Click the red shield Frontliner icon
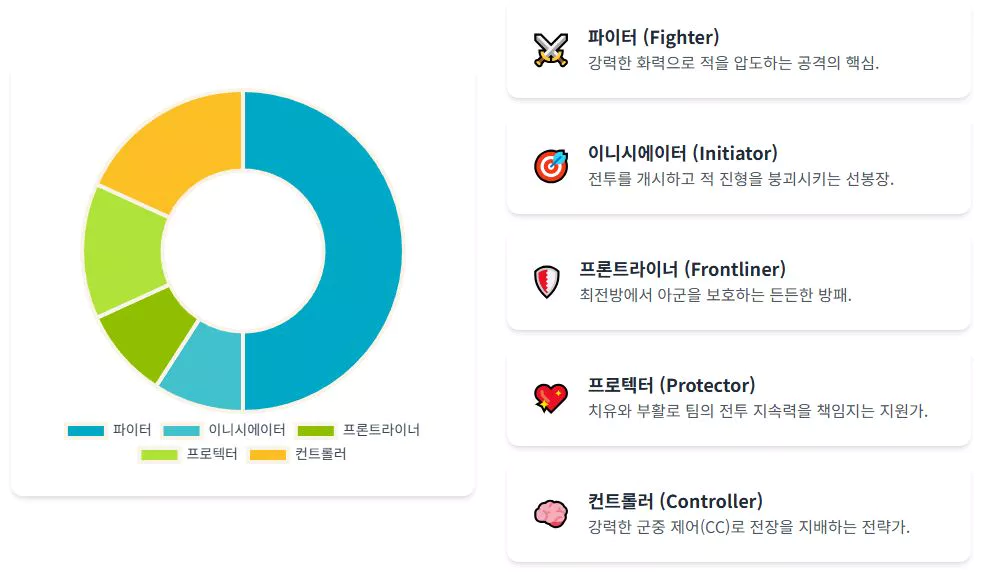The height and width of the screenshot is (572, 992). click(546, 282)
